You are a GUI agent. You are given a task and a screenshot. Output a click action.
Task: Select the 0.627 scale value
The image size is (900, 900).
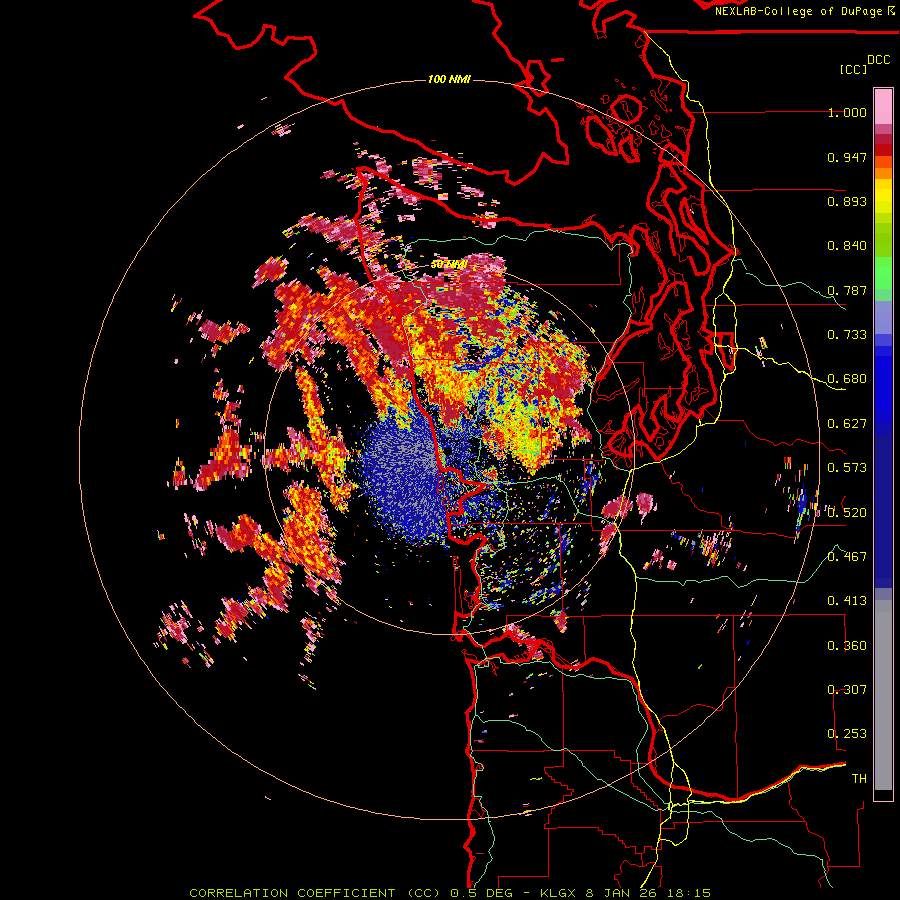point(847,424)
